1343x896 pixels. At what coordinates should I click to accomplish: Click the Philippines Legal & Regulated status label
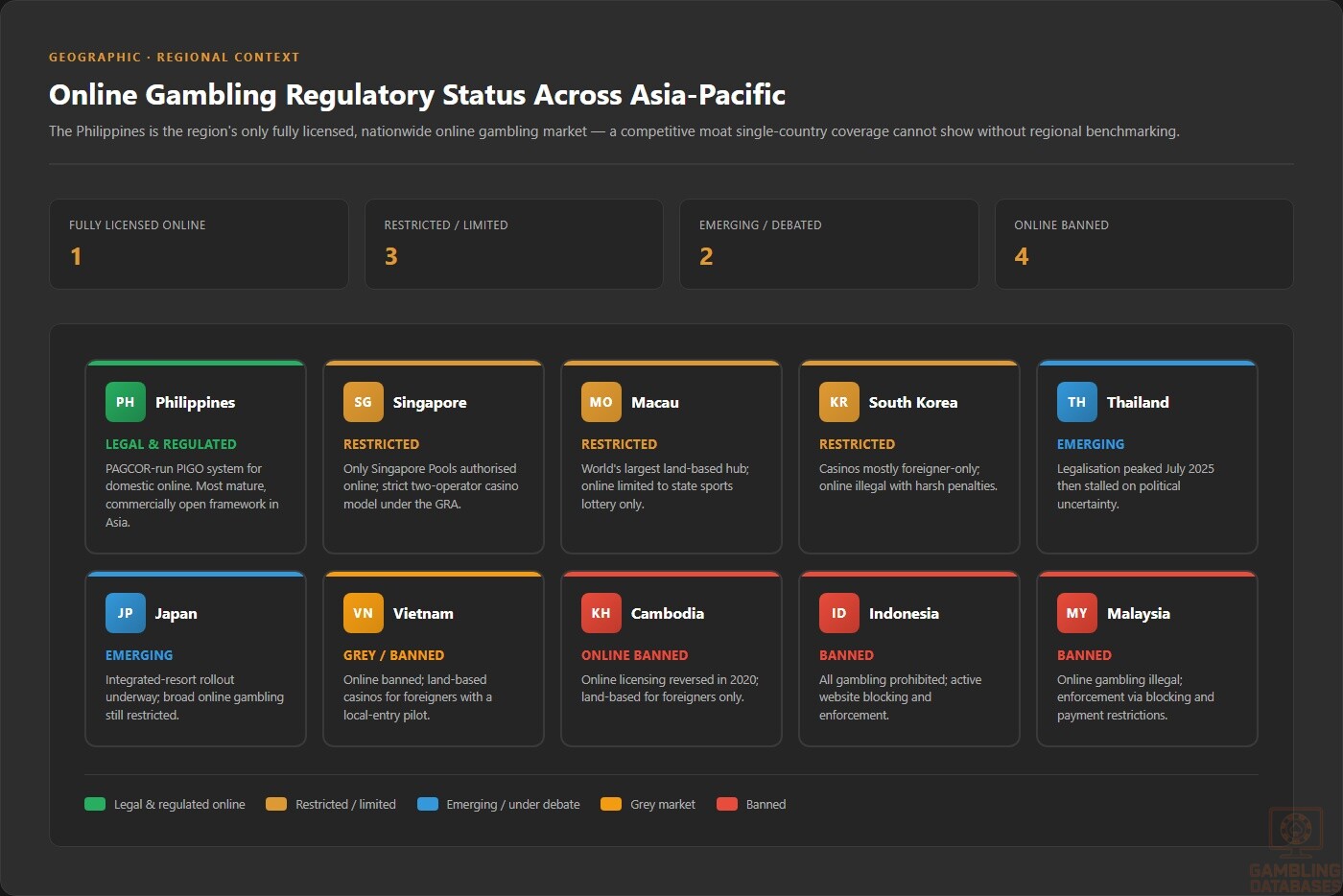[x=171, y=444]
